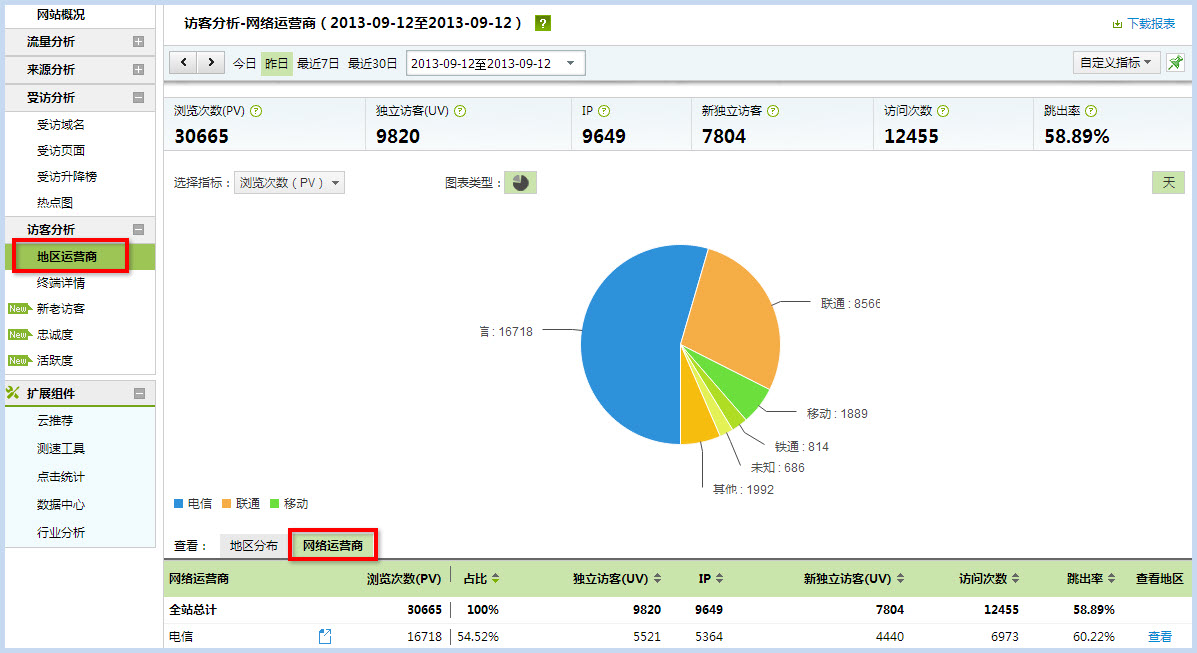Toggle the 电信 legend item

(193, 503)
